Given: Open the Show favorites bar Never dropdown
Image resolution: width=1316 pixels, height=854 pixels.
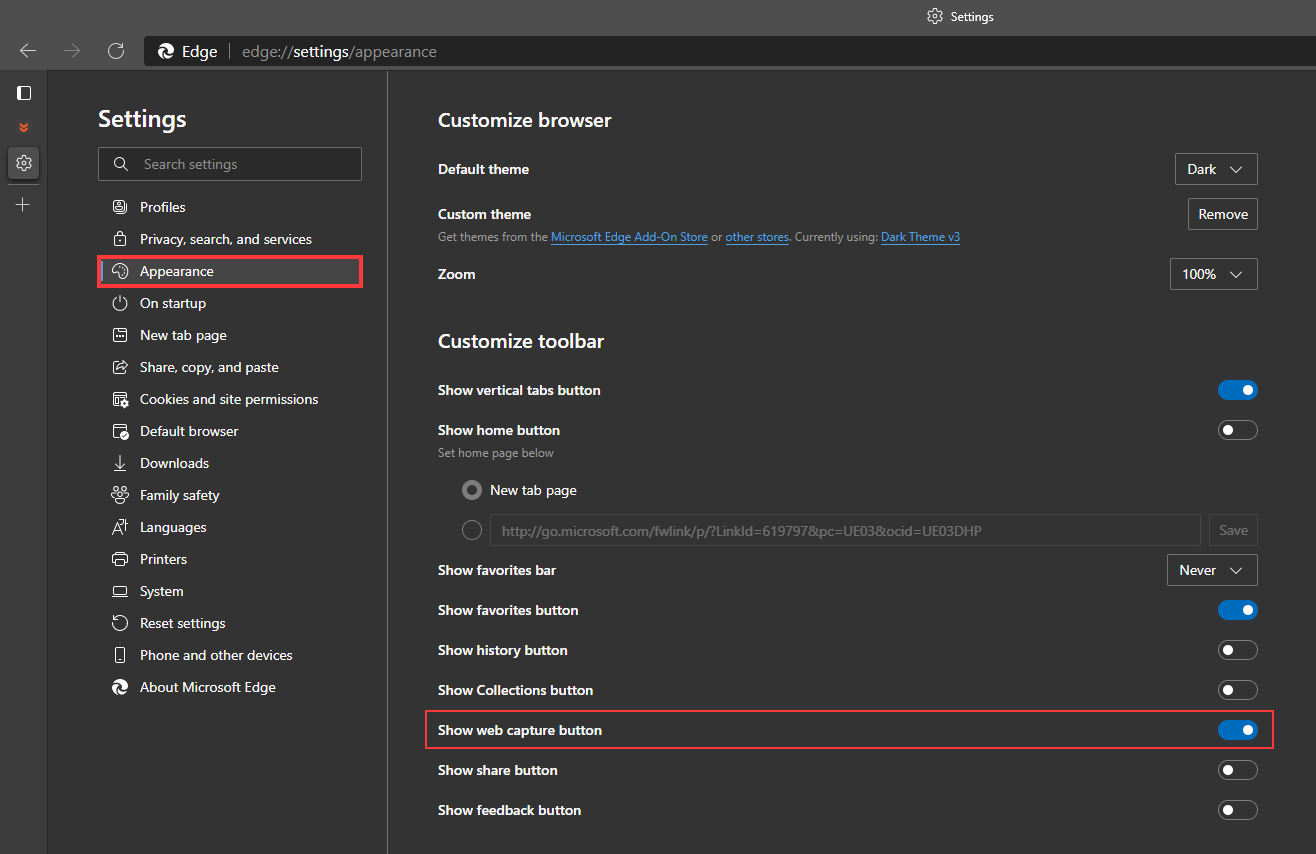Looking at the screenshot, I should tap(1212, 570).
